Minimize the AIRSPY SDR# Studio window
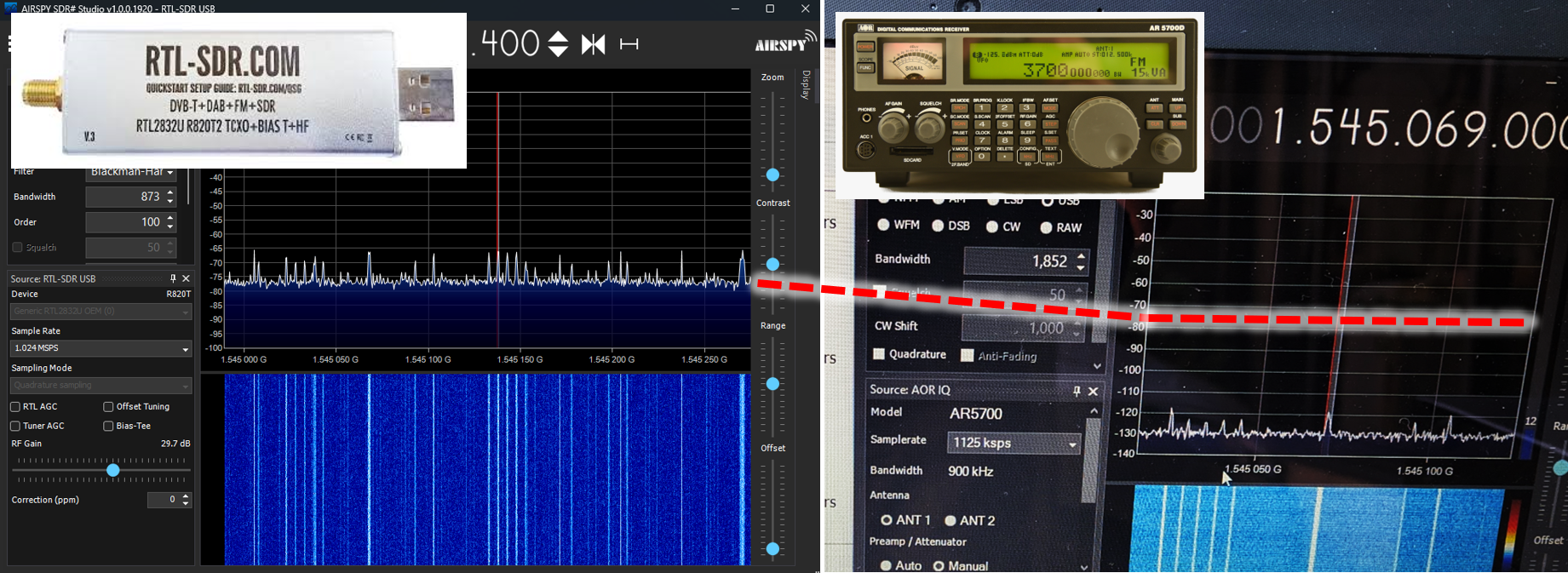 (736, 9)
